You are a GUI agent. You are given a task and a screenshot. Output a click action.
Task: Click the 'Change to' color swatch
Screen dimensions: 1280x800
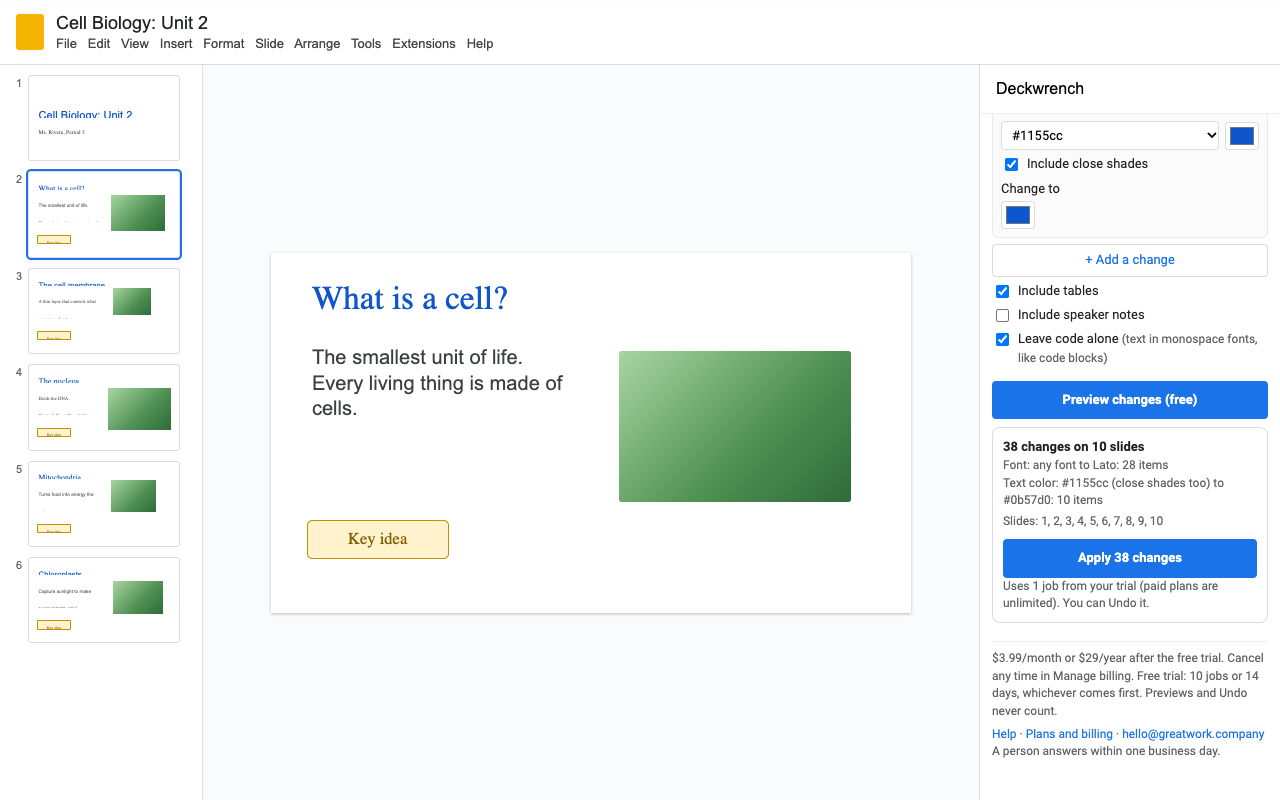[x=1018, y=215]
